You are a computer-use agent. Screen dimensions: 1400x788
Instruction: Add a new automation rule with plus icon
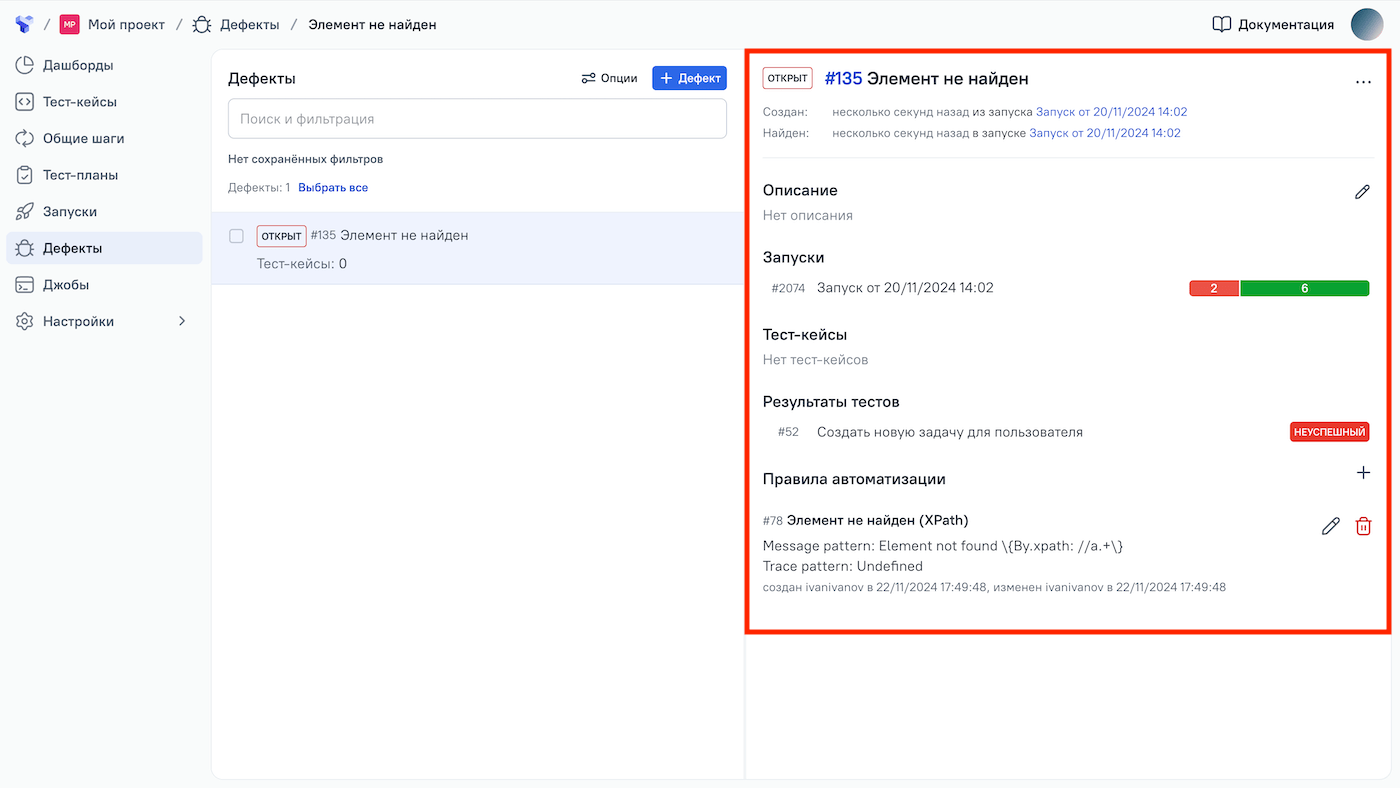(1363, 472)
